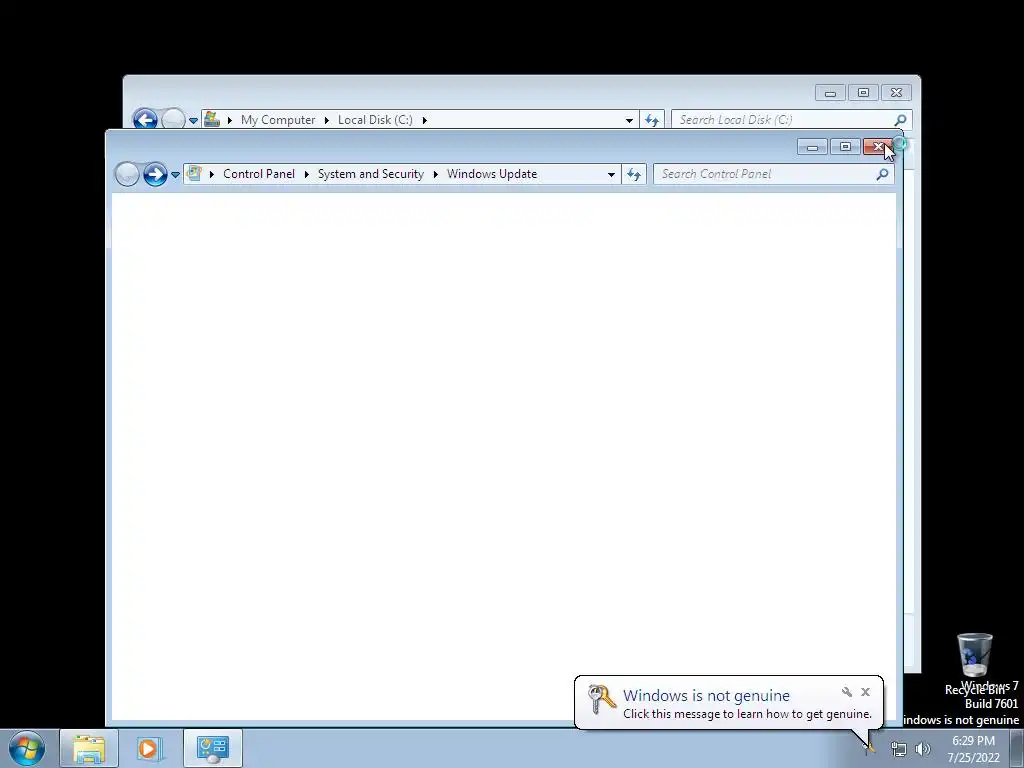Click Forward arrow in Local Disk (C:) window

(x=173, y=120)
